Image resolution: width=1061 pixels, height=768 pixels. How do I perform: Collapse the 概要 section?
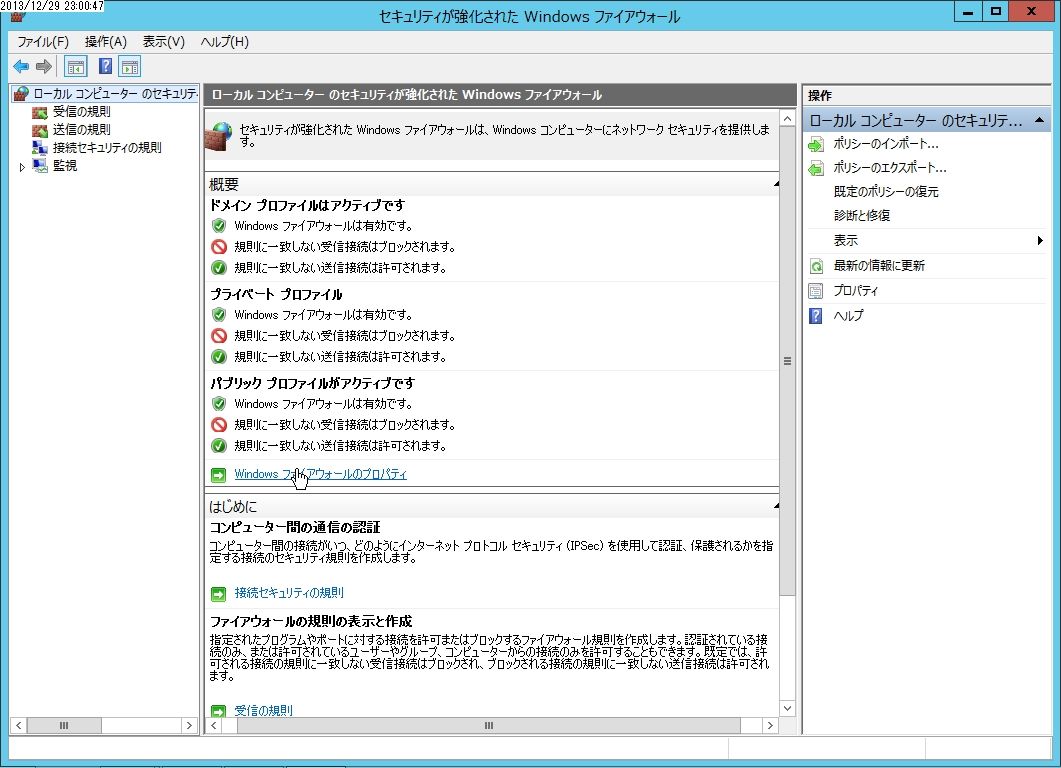775,184
